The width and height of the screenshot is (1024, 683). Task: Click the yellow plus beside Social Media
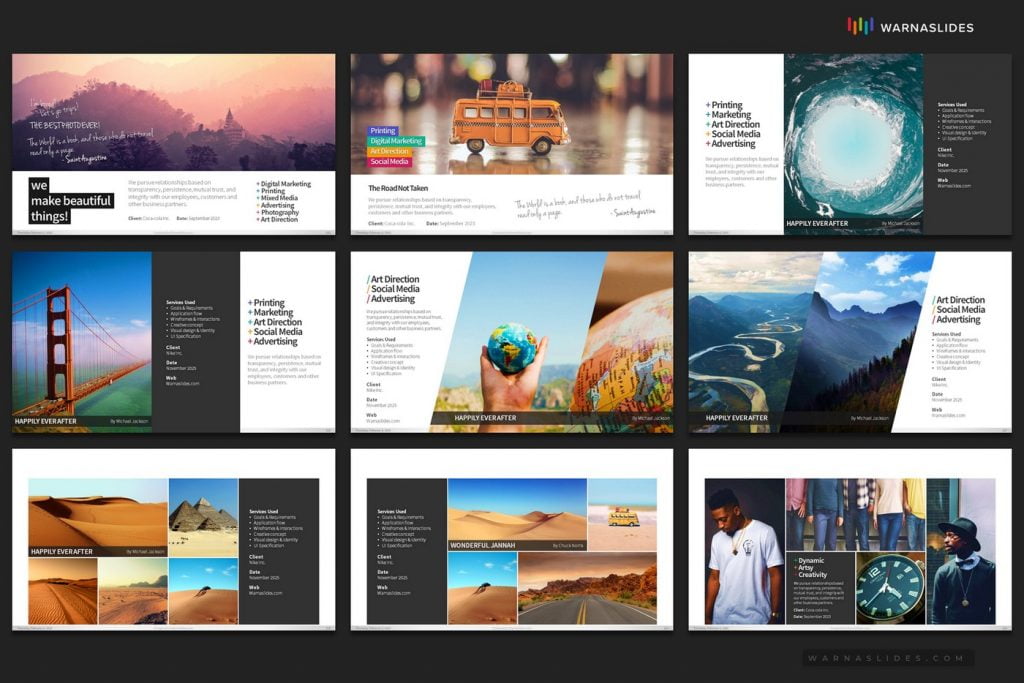(707, 133)
